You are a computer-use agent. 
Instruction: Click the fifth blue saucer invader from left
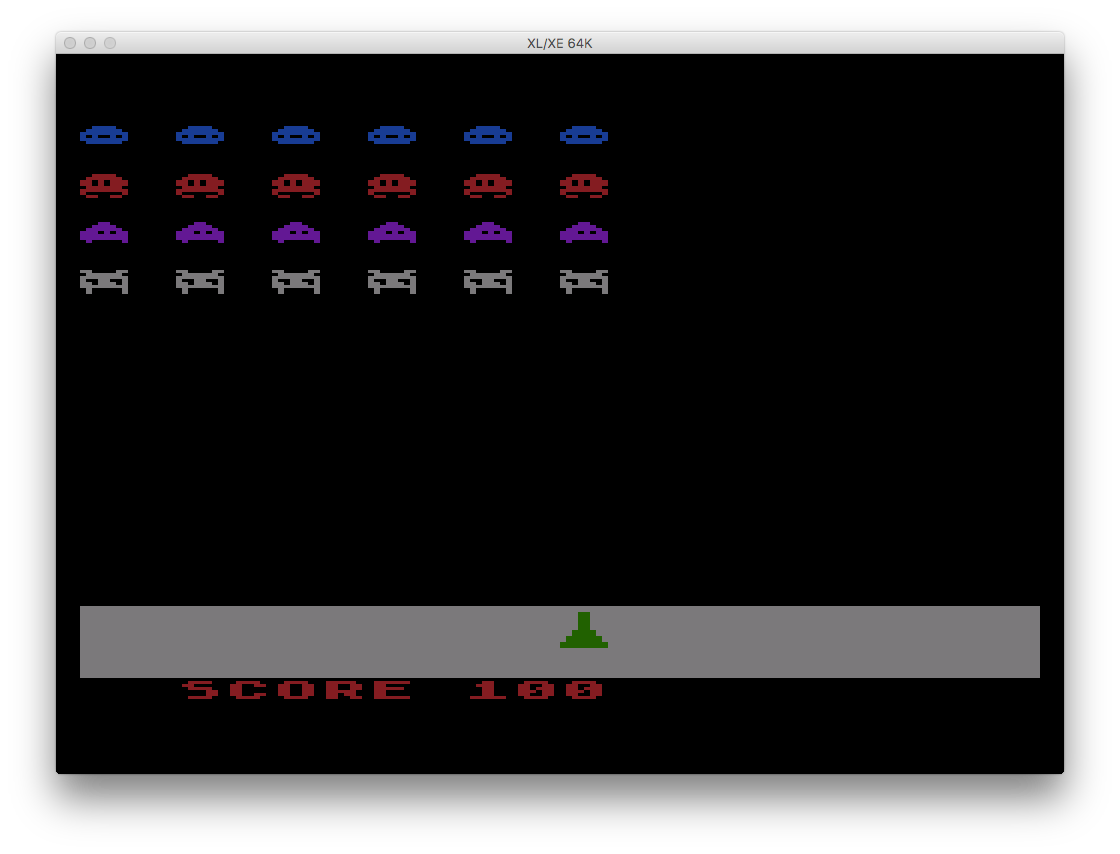coord(488,135)
